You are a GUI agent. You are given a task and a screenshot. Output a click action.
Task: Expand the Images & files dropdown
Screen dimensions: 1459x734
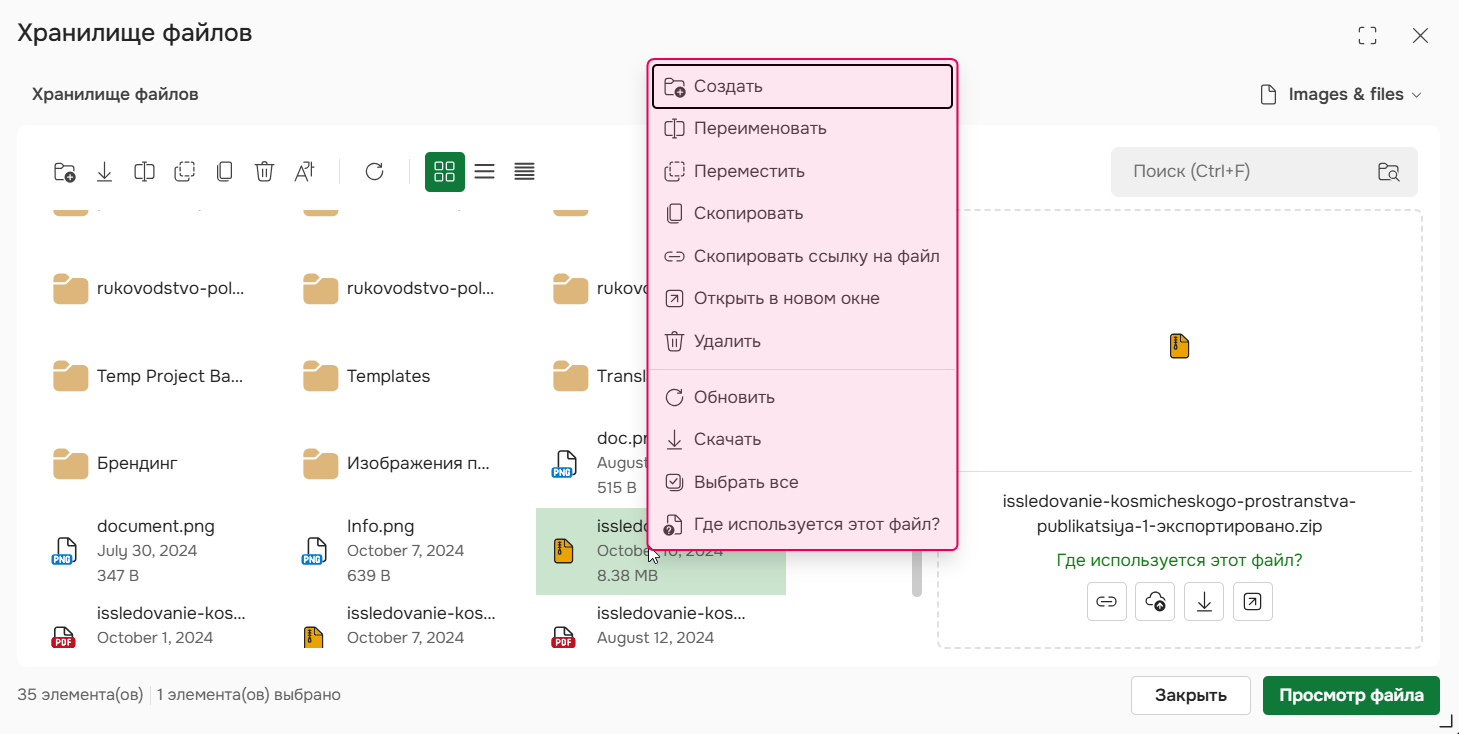(x=1340, y=94)
